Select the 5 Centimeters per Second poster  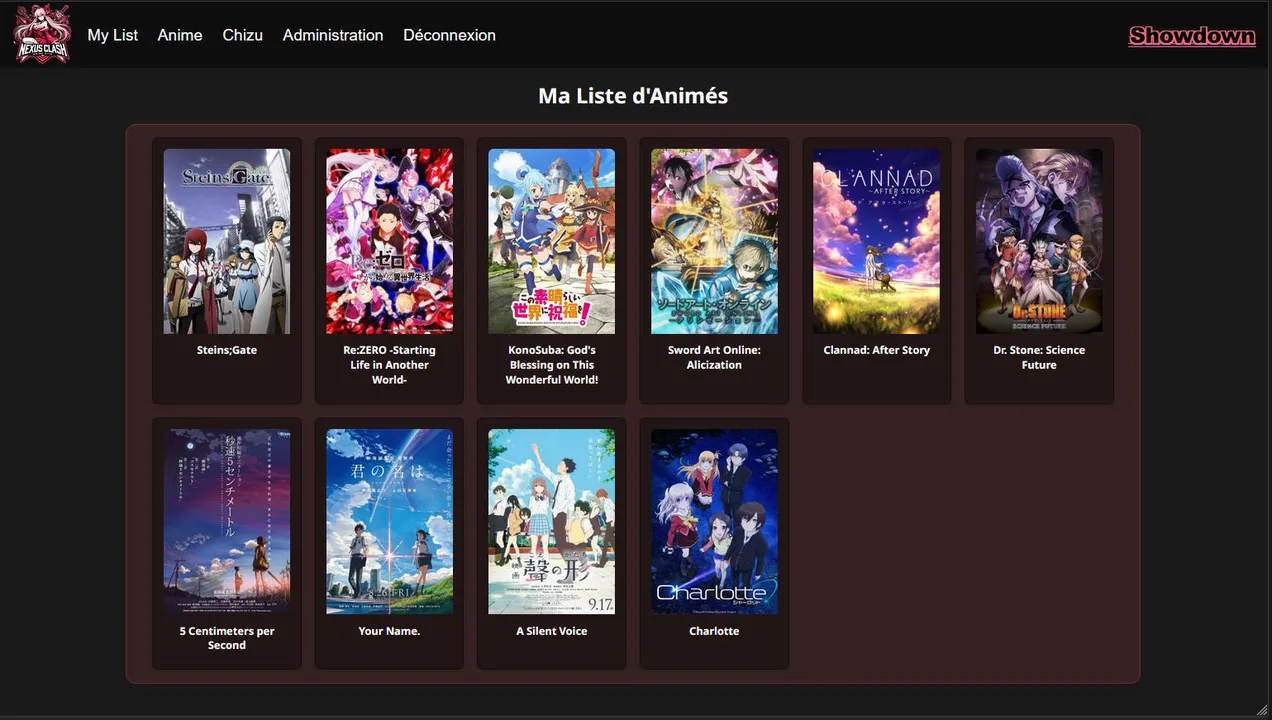[x=227, y=522]
